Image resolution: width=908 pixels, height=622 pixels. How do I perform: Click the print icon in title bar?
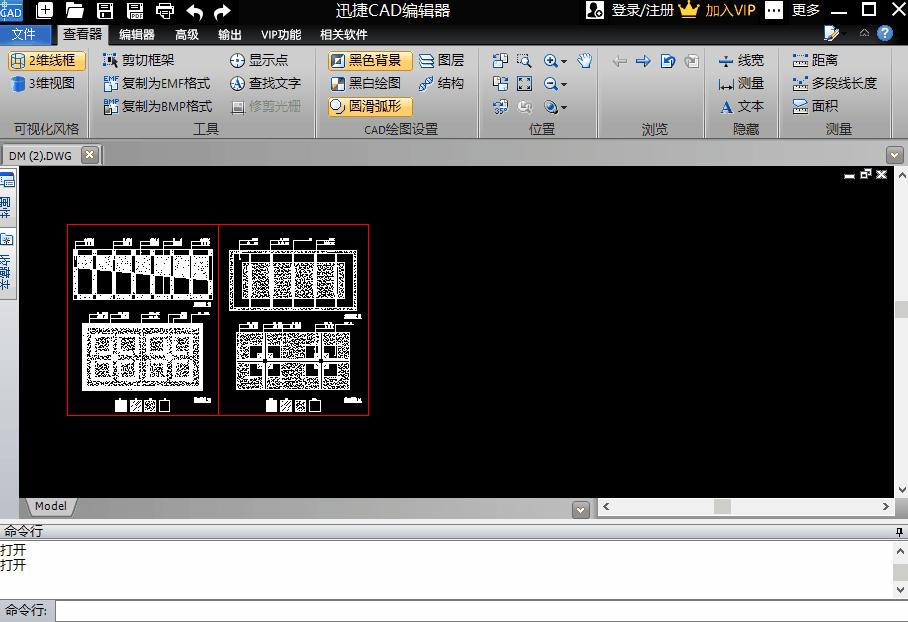click(x=165, y=11)
